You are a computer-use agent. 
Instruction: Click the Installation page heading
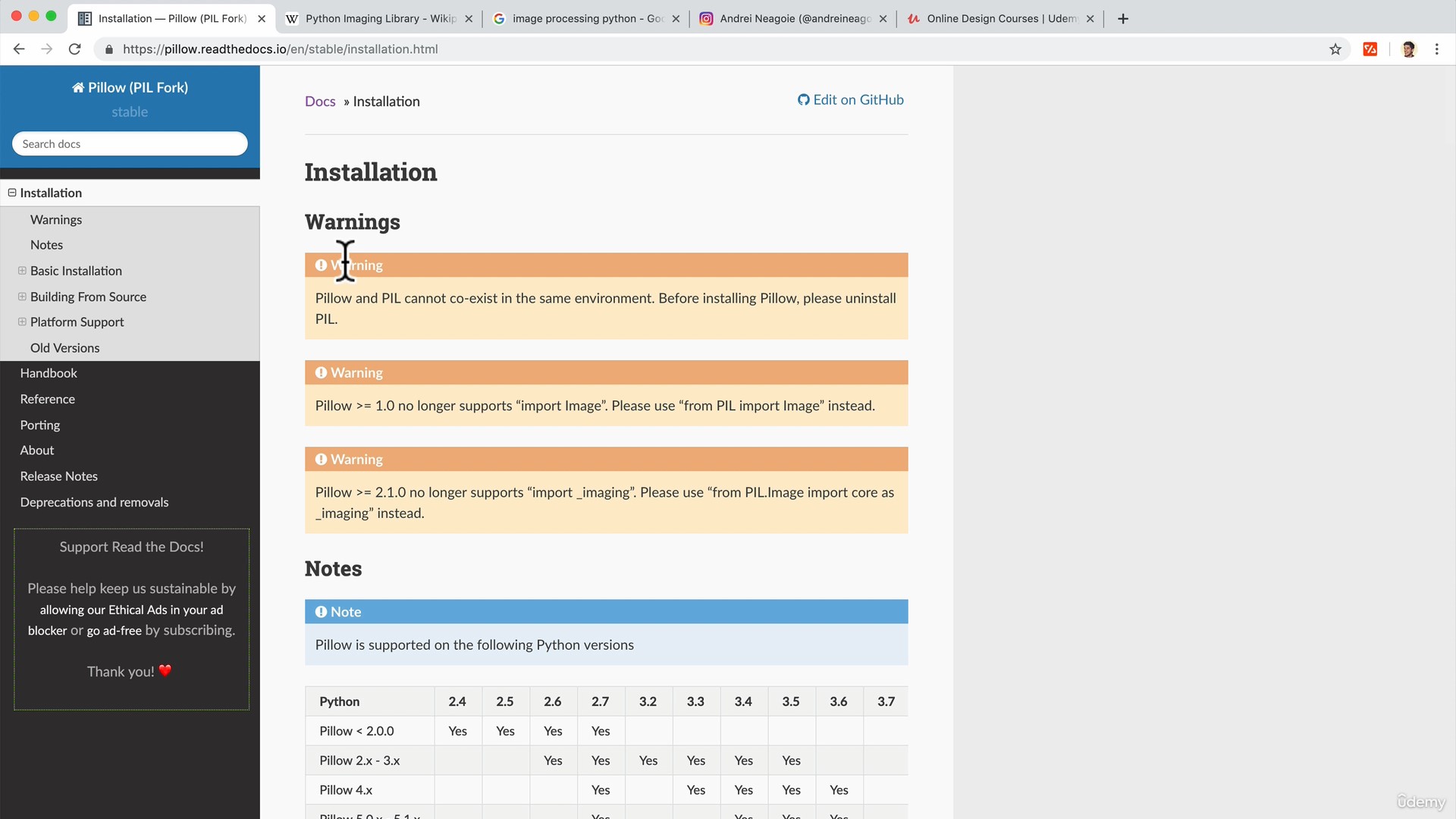click(371, 172)
